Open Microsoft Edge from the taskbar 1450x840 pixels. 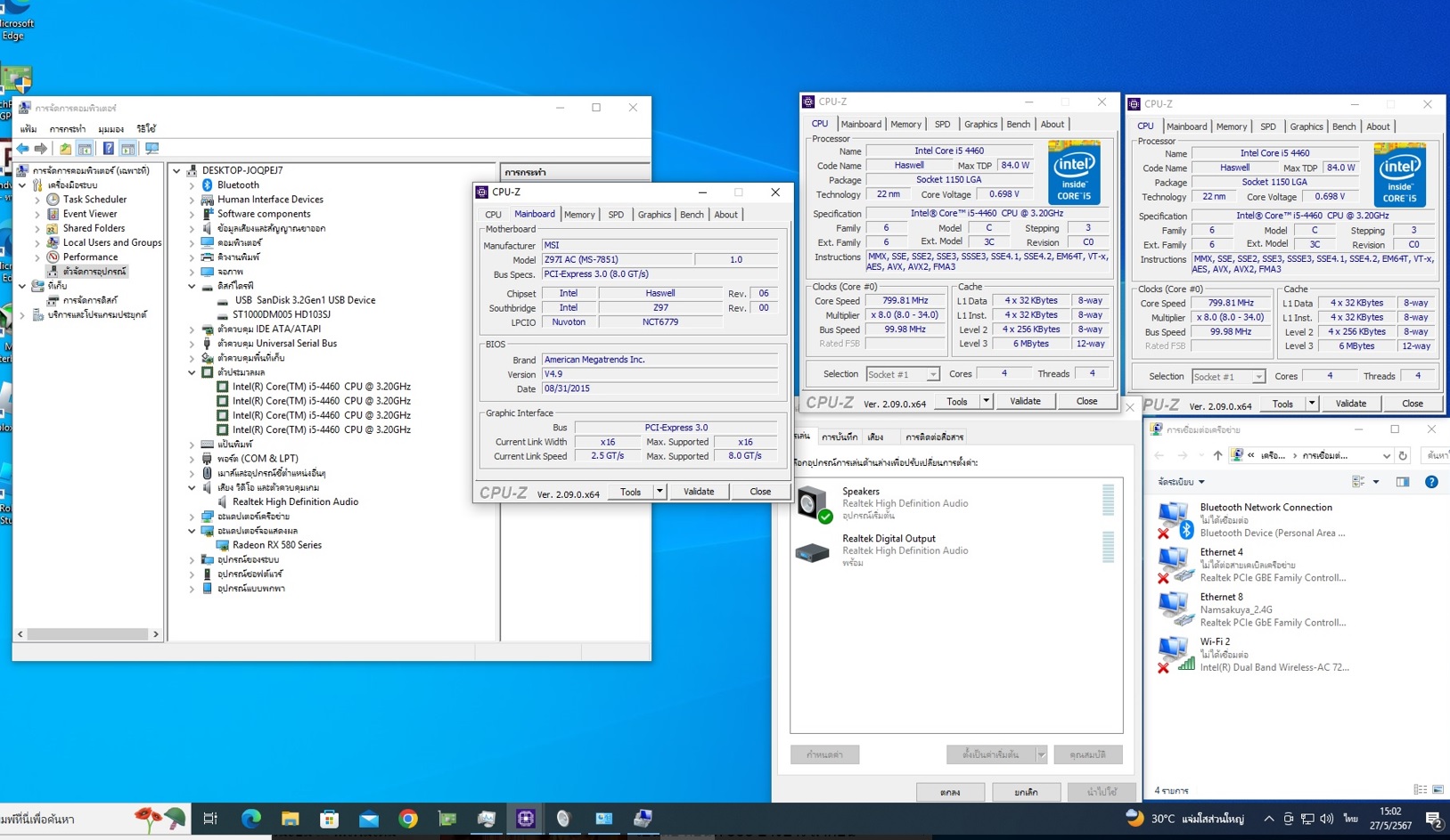[x=251, y=819]
